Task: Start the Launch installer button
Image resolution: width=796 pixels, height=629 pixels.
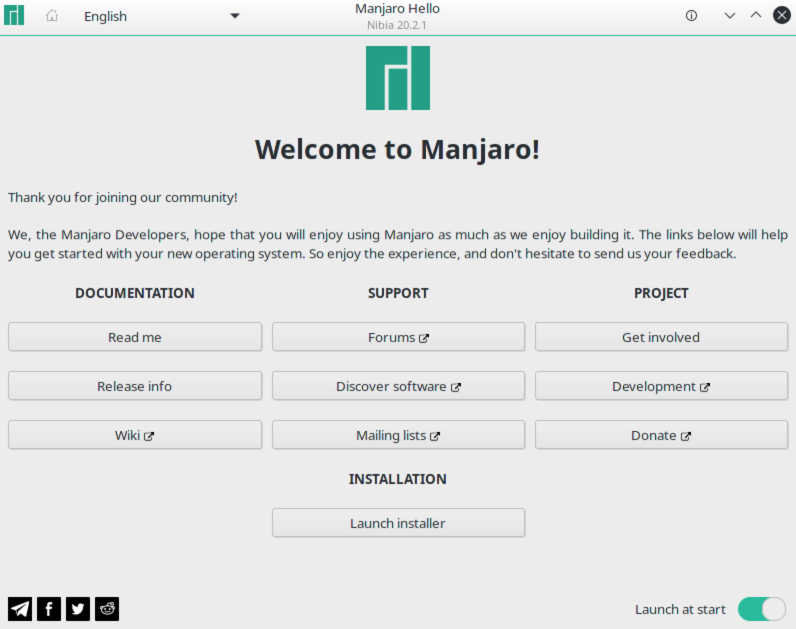Action: (399, 523)
